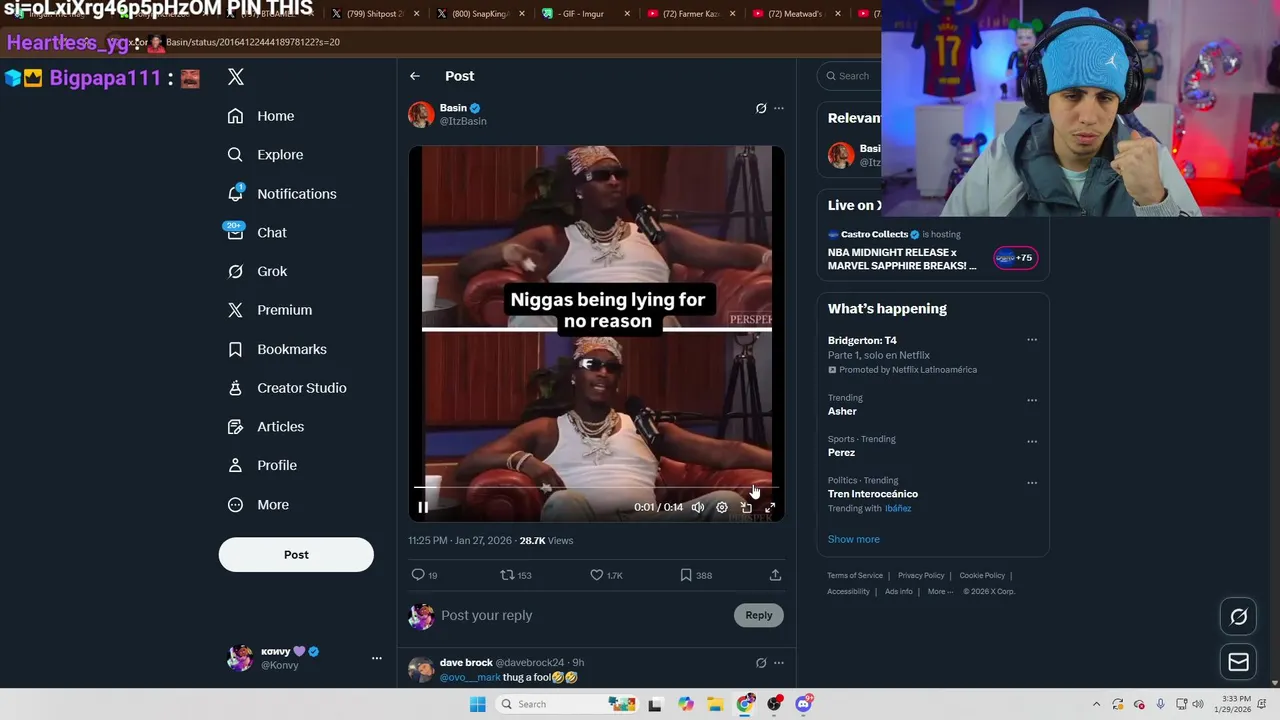This screenshot has width=1280, height=720.
Task: Seek along the video progress bar
Action: point(596,487)
